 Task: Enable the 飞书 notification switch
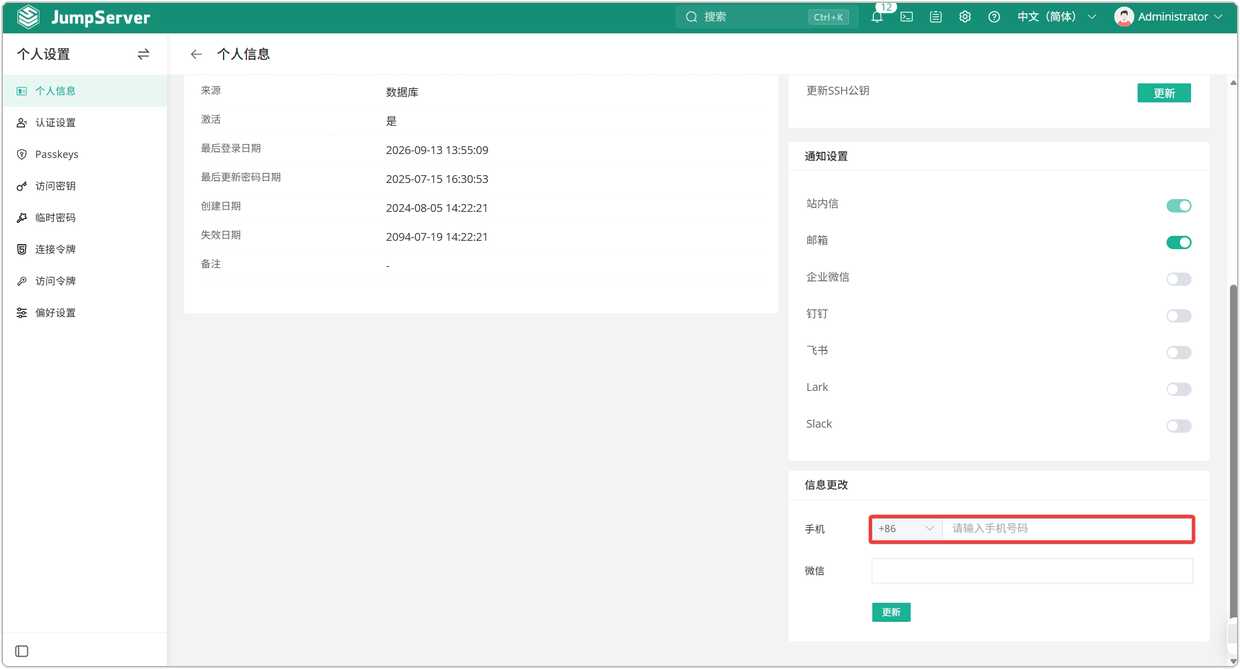[1179, 352]
